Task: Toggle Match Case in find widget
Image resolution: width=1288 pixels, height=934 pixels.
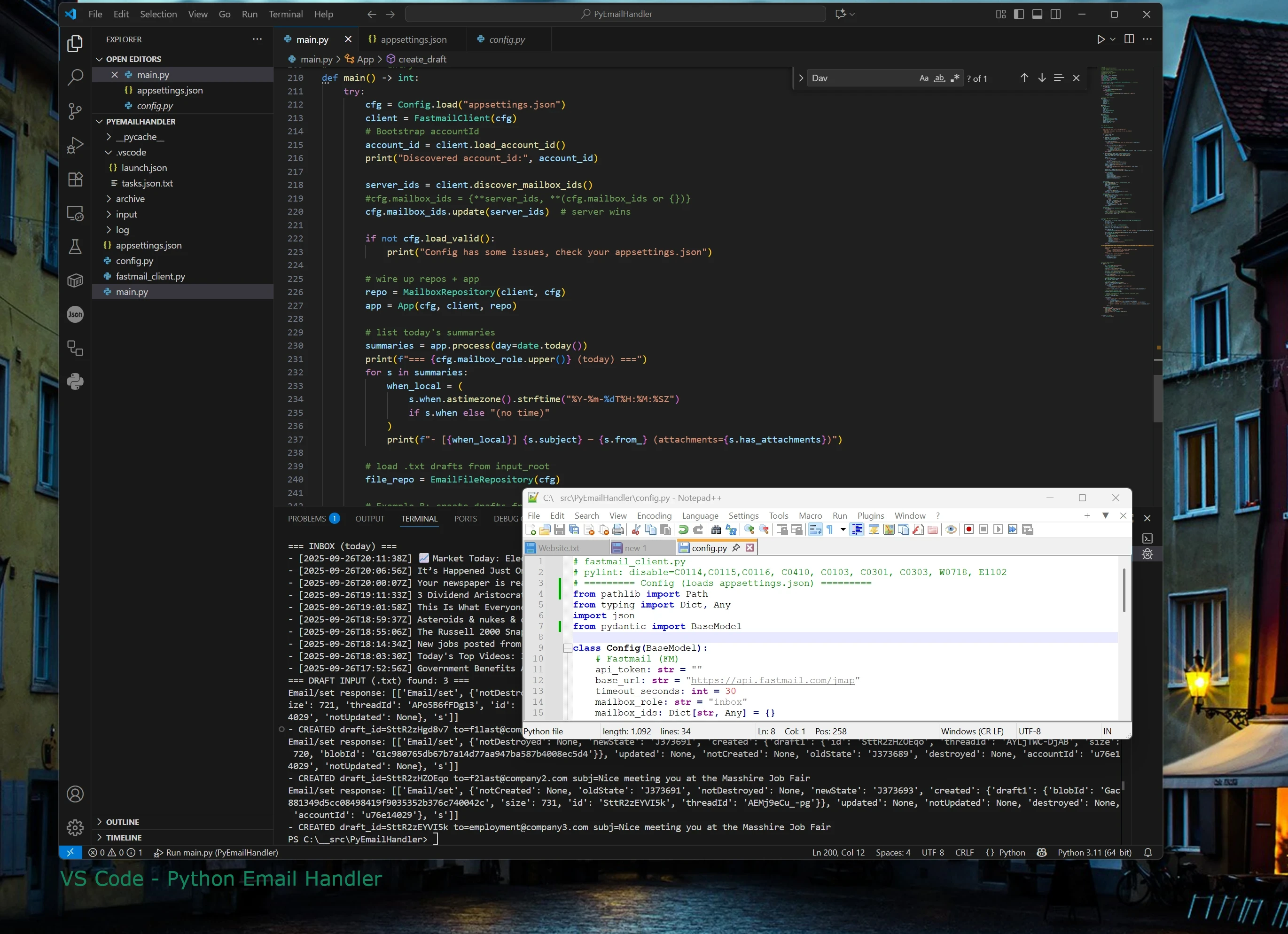Action: (923, 78)
